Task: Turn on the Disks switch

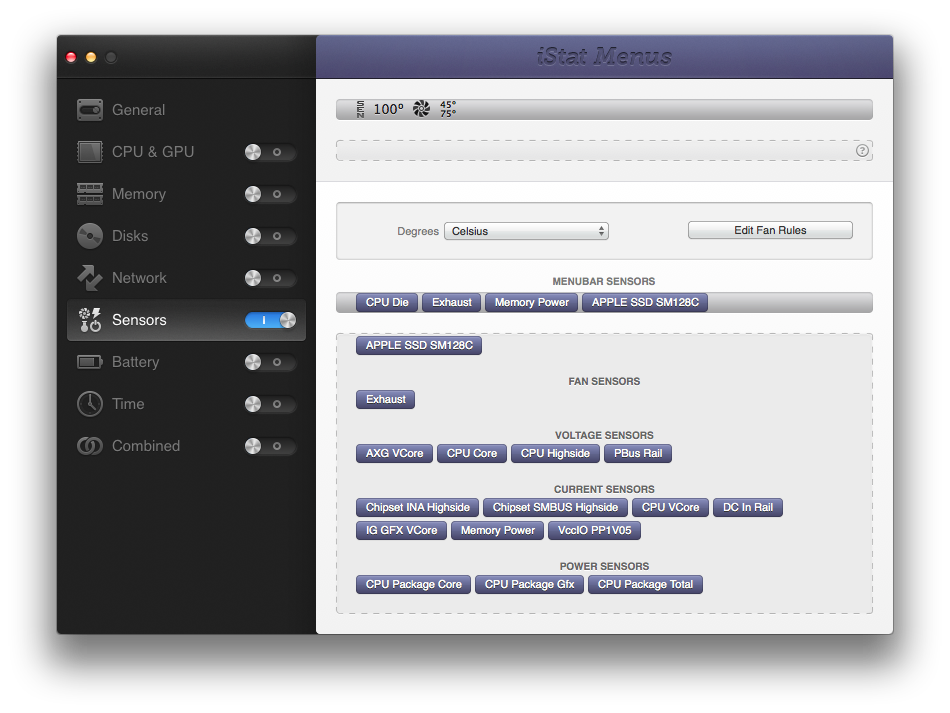Action: 270,236
